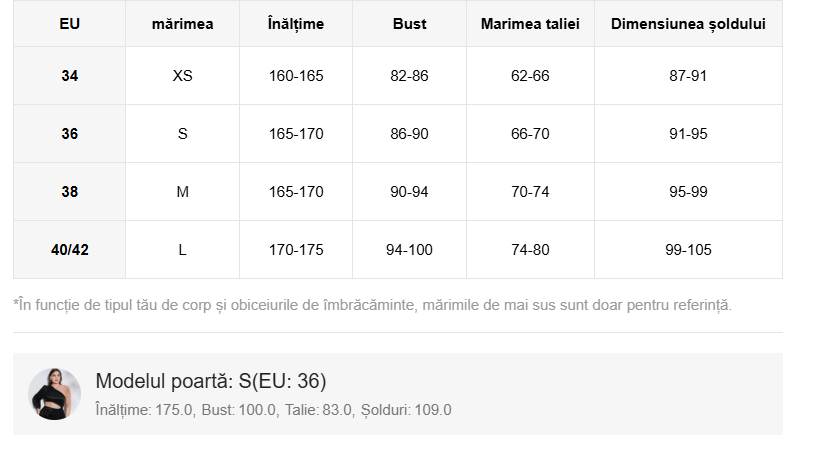Click the Marimea taliei column header
Image resolution: width=813 pixels, height=457 pixels.
pos(530,24)
